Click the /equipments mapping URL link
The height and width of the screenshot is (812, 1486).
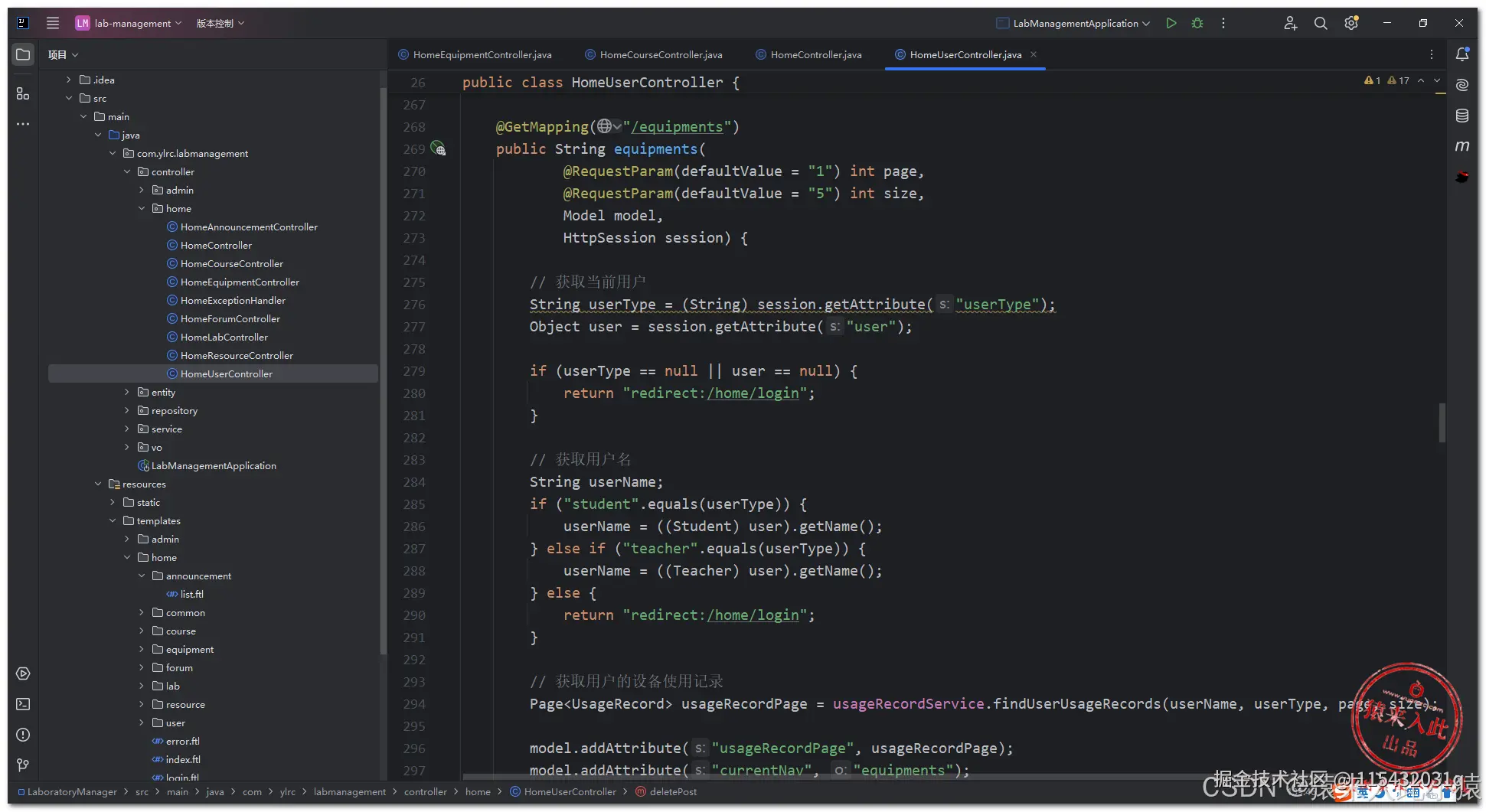point(678,127)
